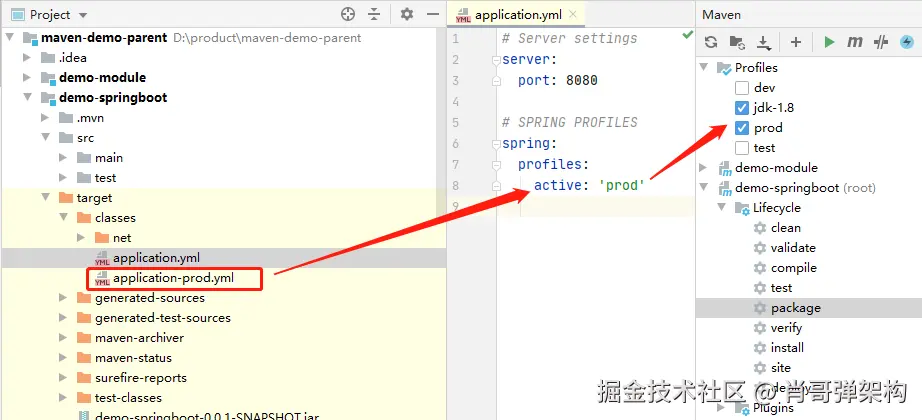The width and height of the screenshot is (922, 420).
Task: Select the install lifecycle goal
Action: click(787, 348)
